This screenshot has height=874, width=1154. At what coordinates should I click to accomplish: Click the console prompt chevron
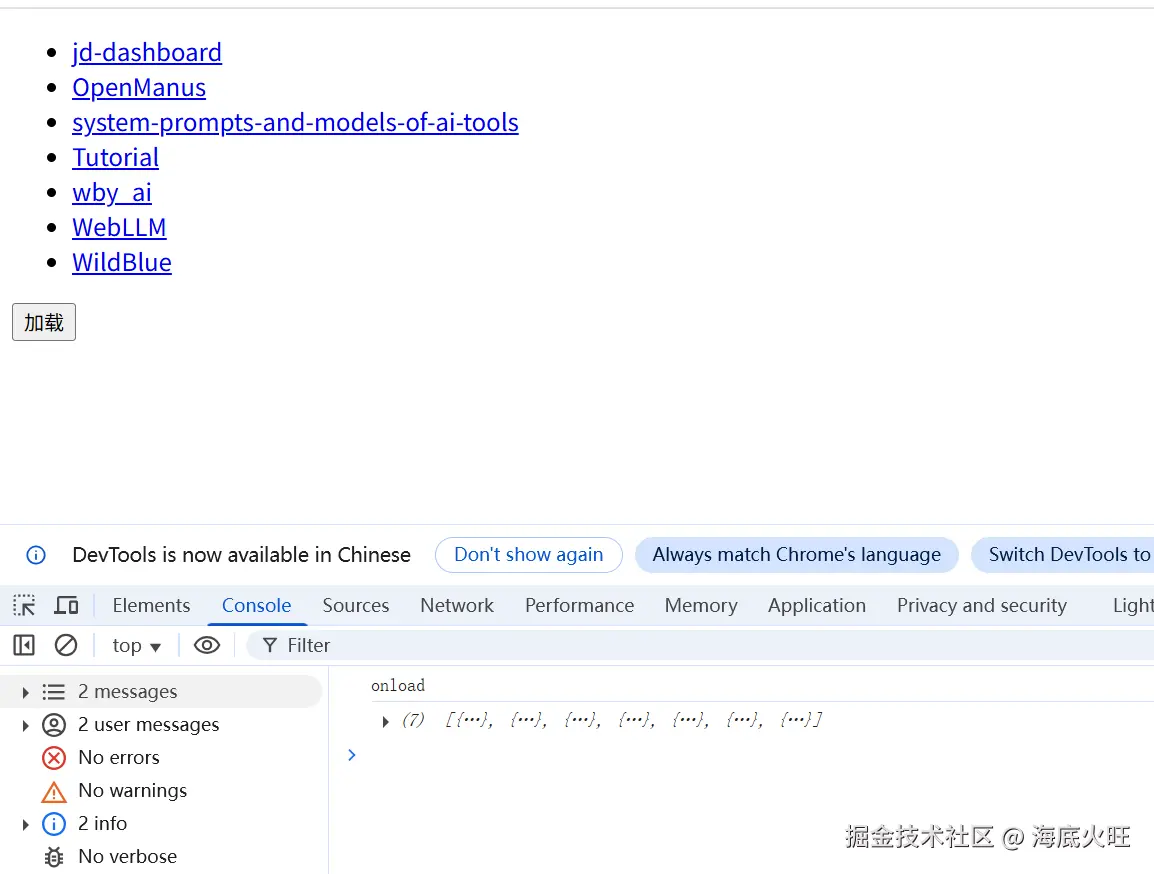[x=352, y=755]
